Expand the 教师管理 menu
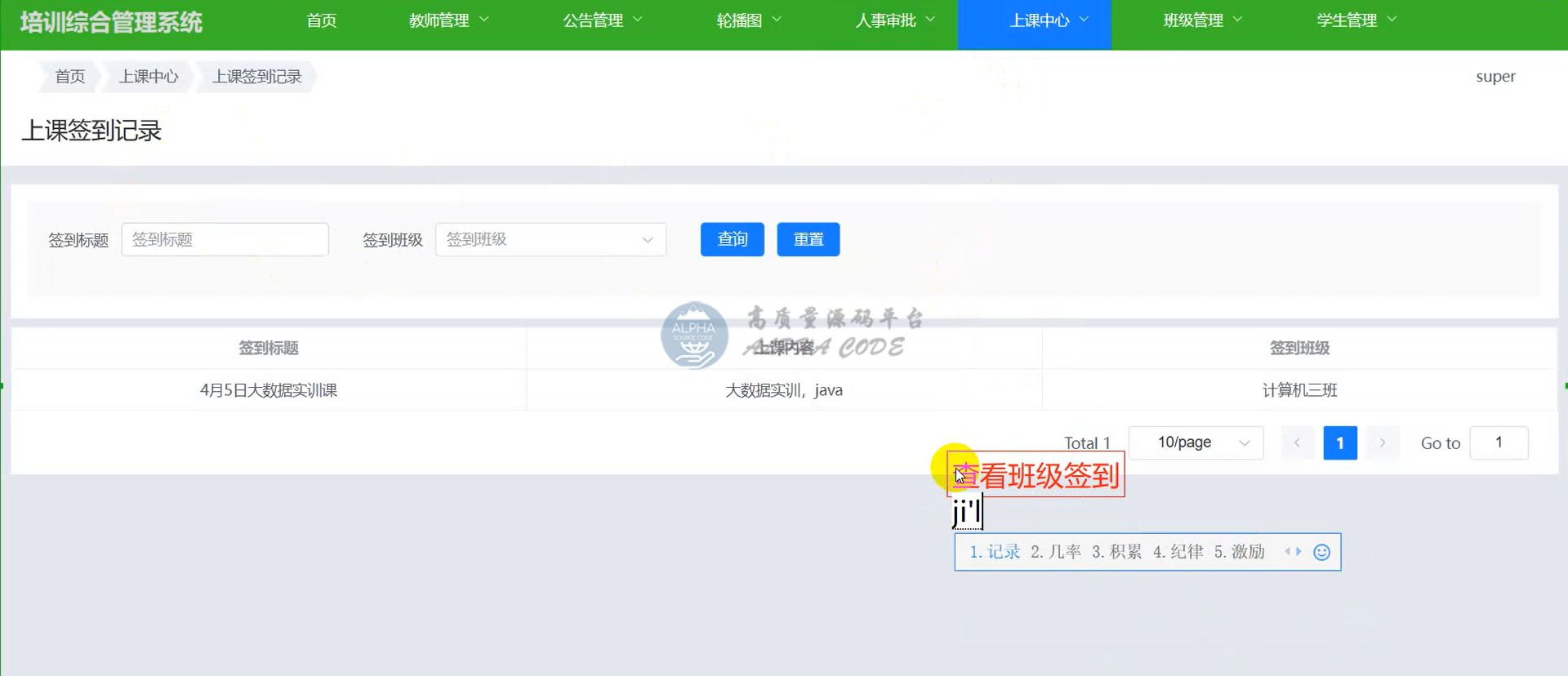Screen dimensions: 1568x676 pos(448,20)
